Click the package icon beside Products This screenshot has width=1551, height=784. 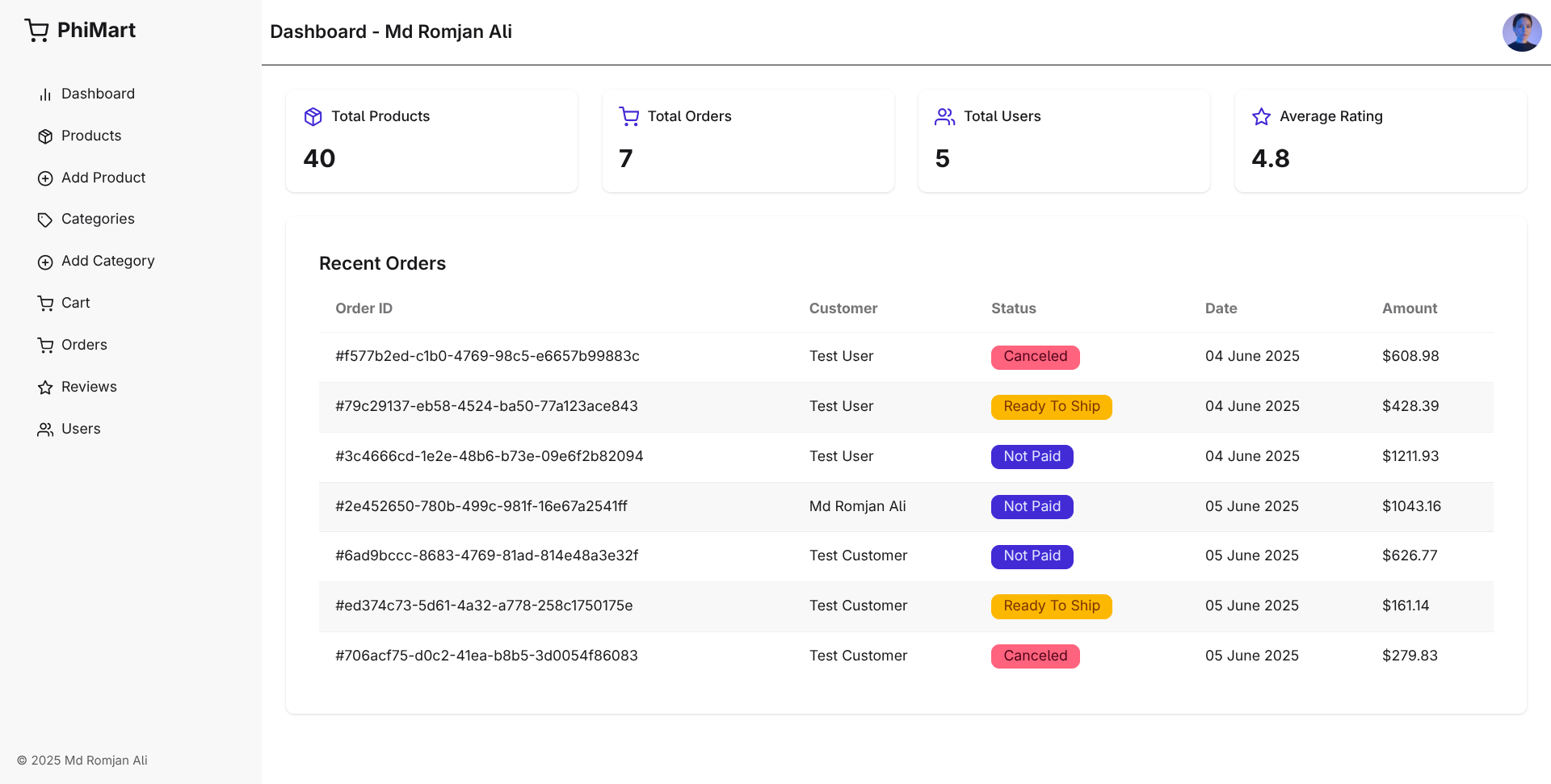pyautogui.click(x=44, y=136)
